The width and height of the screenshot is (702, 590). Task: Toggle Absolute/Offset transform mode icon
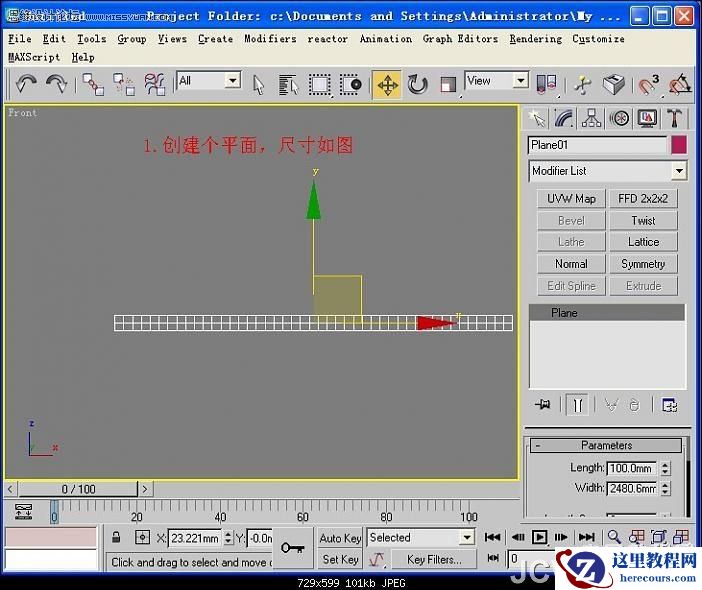tap(142, 537)
